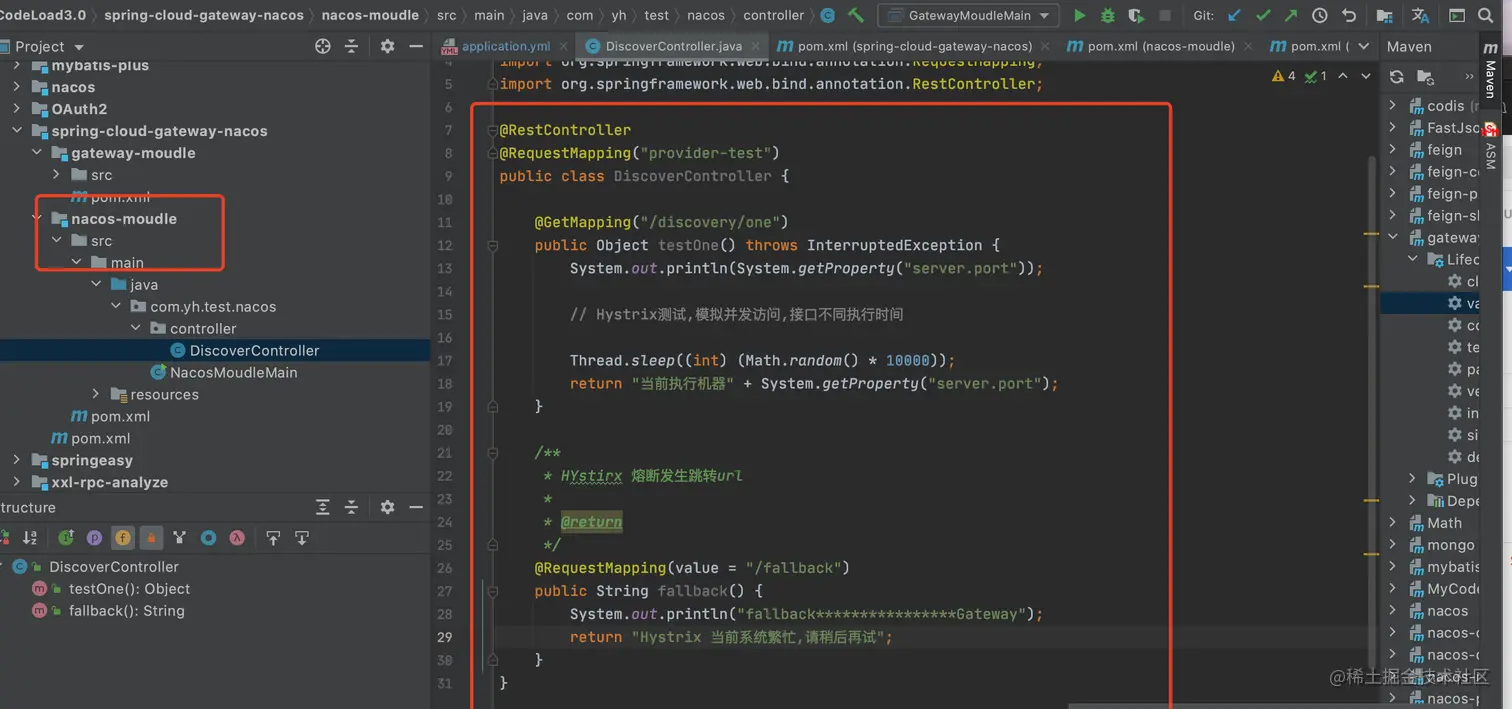This screenshot has height=709, width=1512.
Task: Expand the springeasy module
Action: (17, 460)
